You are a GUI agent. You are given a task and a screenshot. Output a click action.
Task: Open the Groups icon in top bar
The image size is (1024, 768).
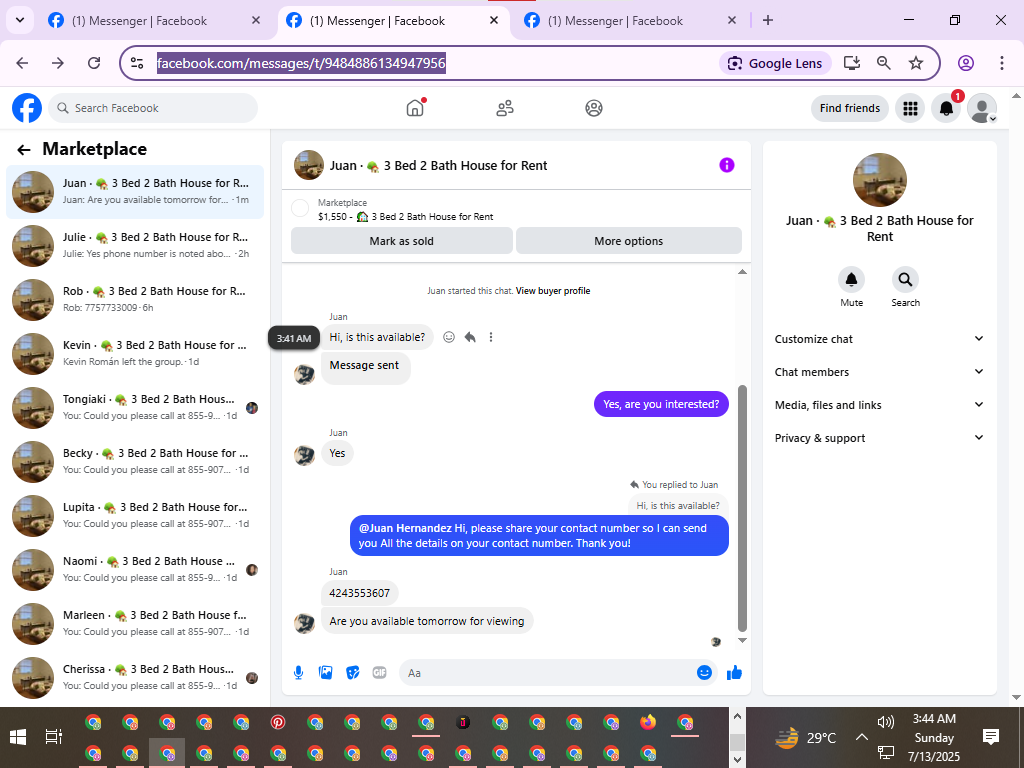[594, 108]
